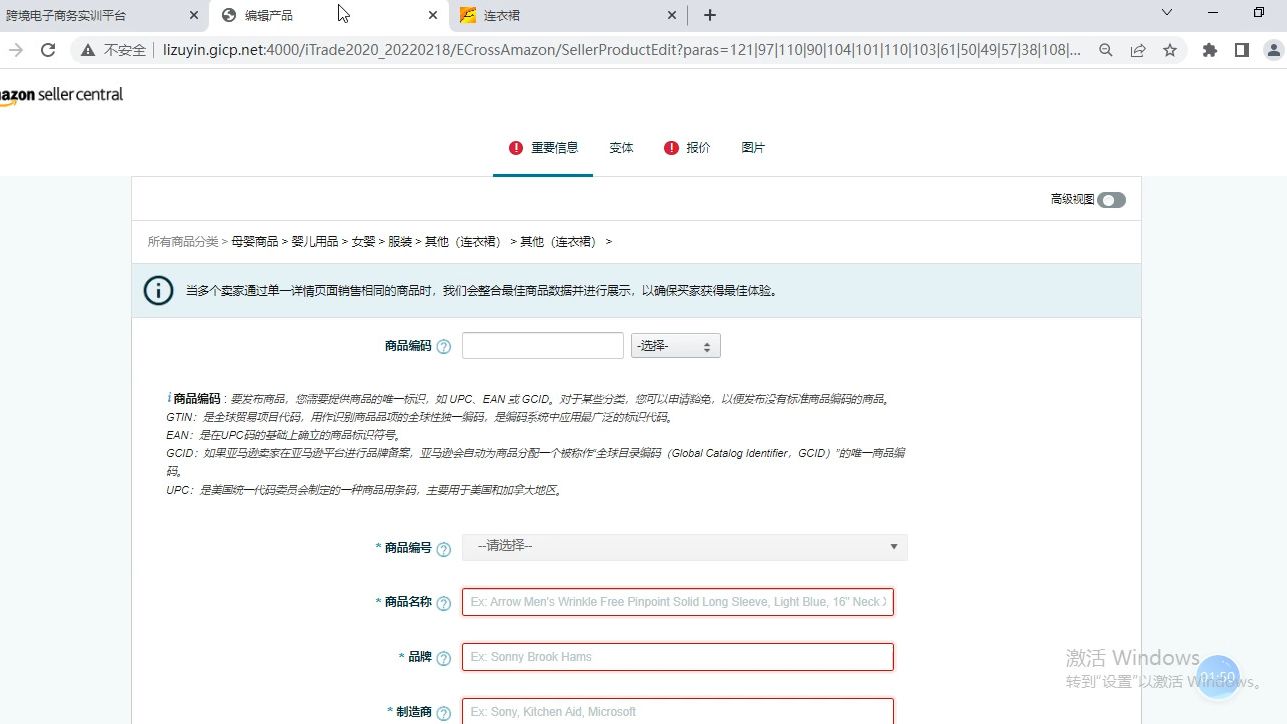Switch to the 报价 tab
Viewport: 1287px width, 724px height.
coord(698,148)
